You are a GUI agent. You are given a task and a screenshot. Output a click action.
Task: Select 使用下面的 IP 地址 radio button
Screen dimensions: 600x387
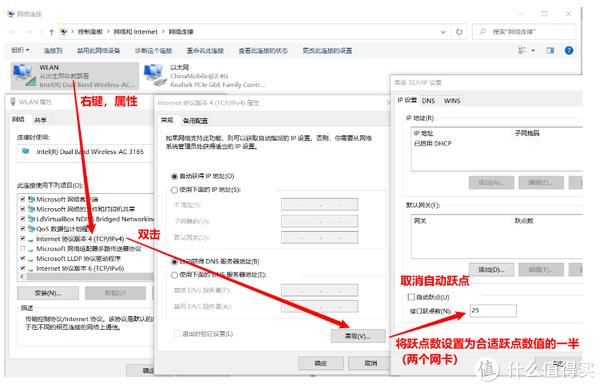point(174,190)
